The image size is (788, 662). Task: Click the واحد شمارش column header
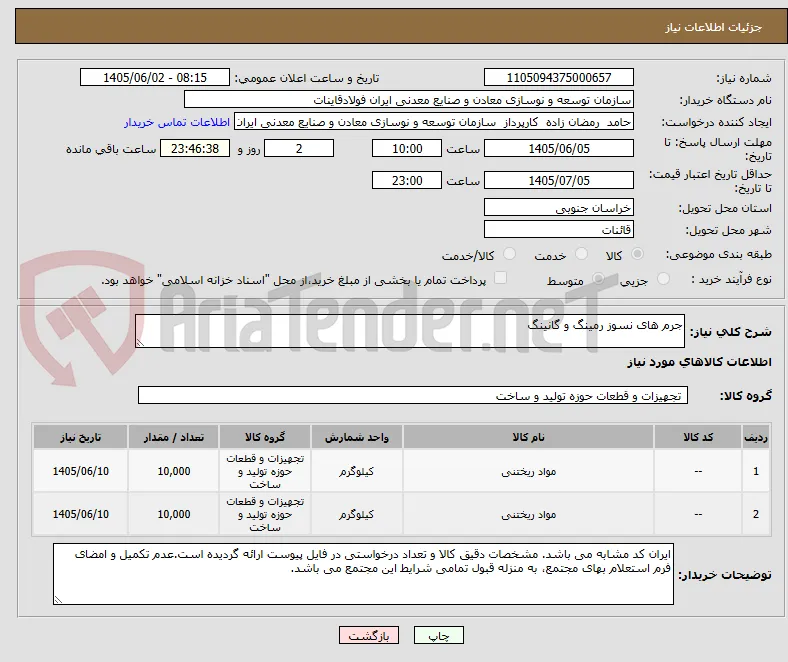[x=356, y=437]
